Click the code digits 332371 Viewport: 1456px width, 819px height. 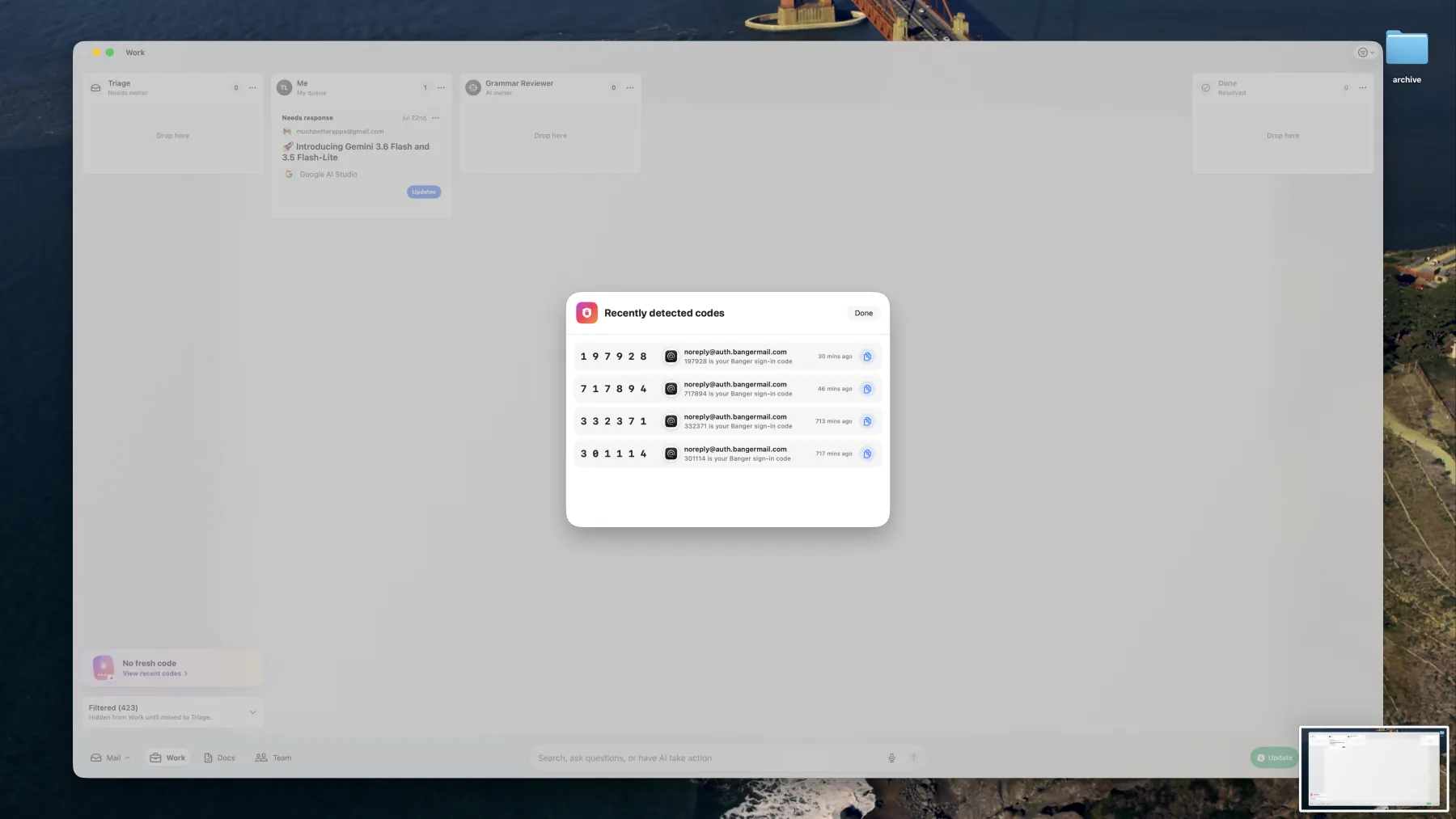click(x=613, y=421)
